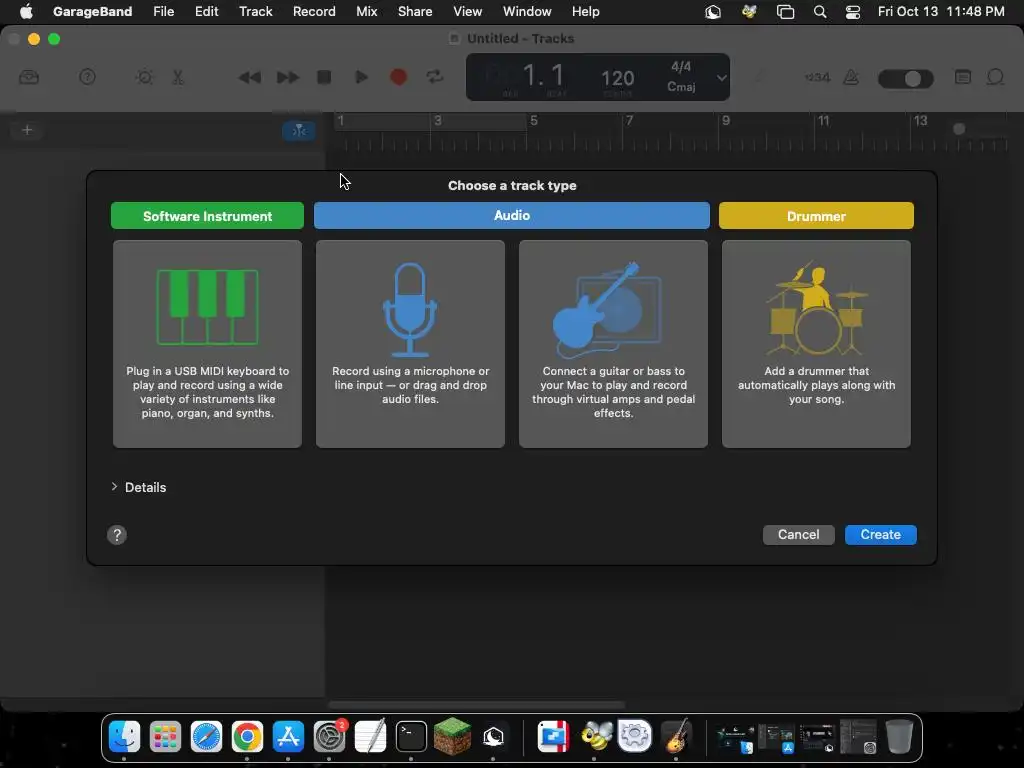This screenshot has height=768, width=1024.
Task: Open the GarageBand app menu
Action: point(92,11)
